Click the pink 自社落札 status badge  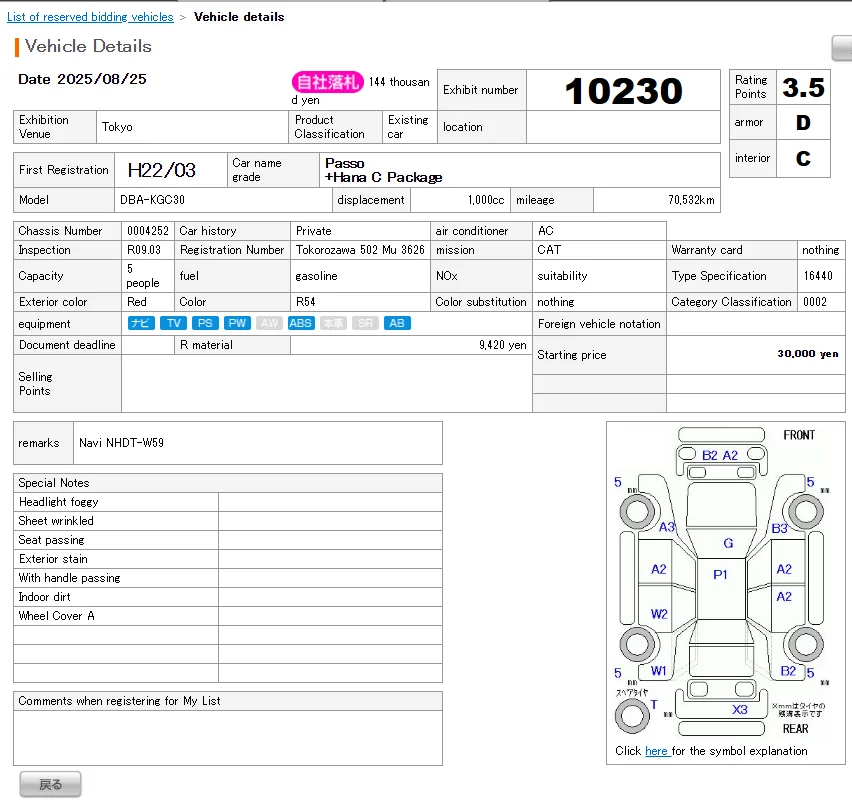327,82
